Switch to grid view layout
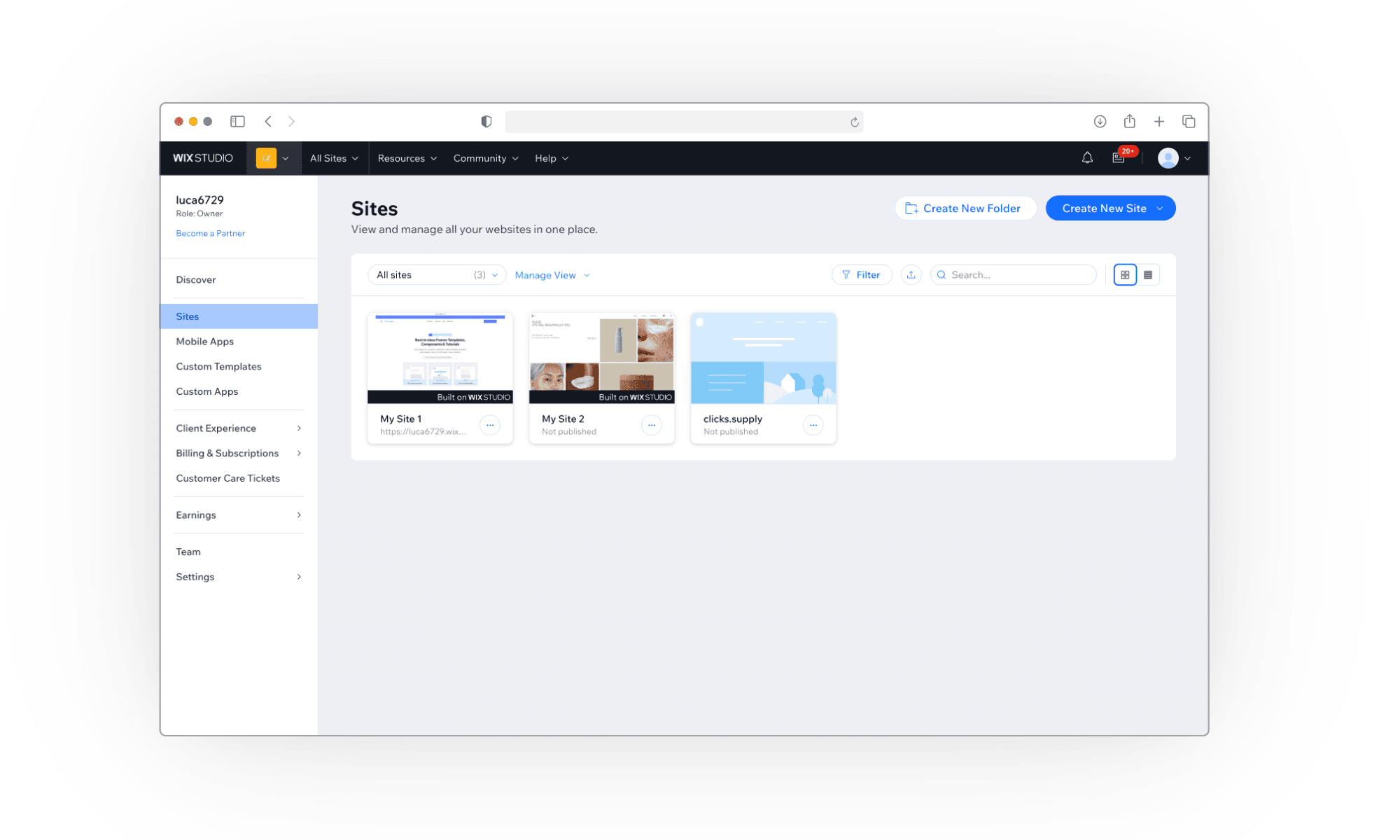The width and height of the screenshot is (1400, 840). (1125, 275)
